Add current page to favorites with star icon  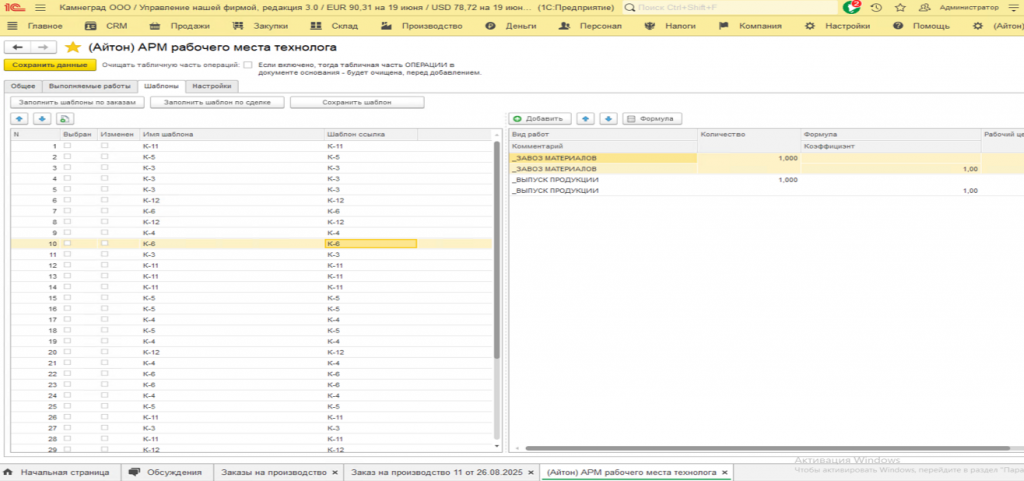72,47
